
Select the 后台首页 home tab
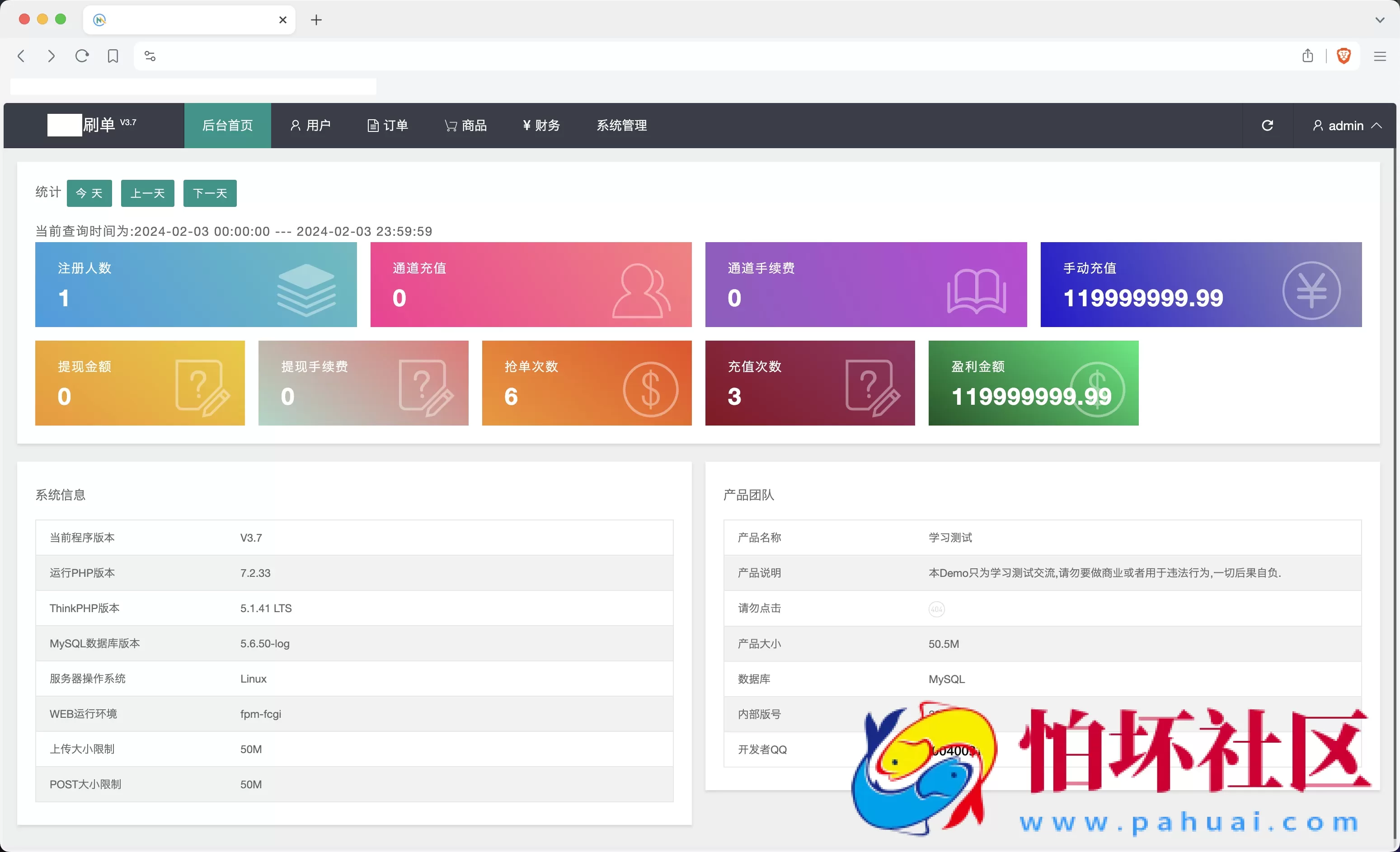click(227, 125)
